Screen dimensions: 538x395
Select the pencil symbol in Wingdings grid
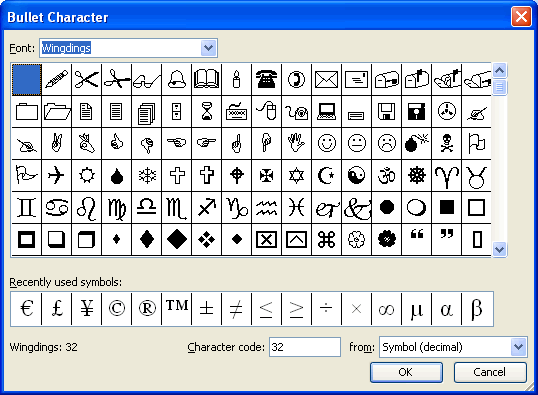coord(57,79)
